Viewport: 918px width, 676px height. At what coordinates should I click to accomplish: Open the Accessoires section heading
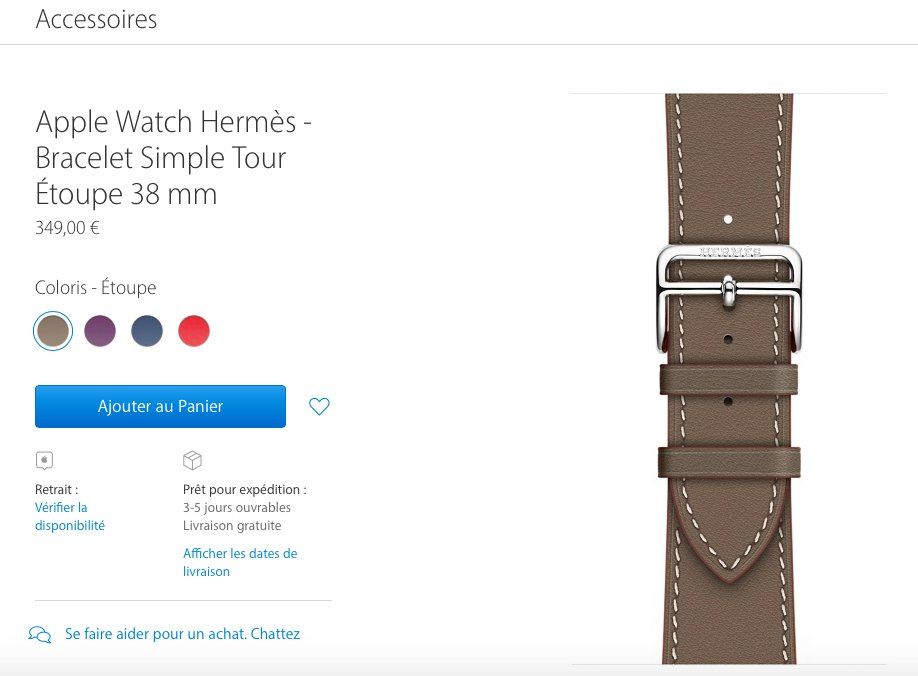(97, 19)
